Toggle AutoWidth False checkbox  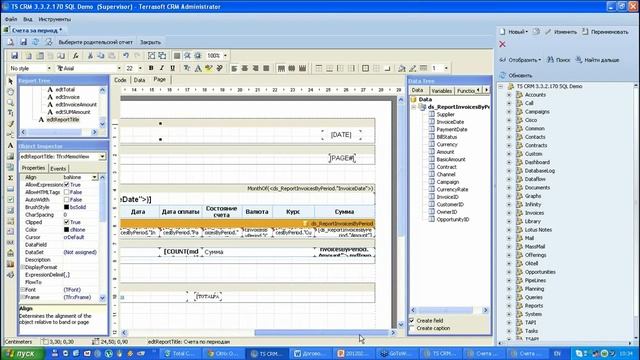point(66,200)
